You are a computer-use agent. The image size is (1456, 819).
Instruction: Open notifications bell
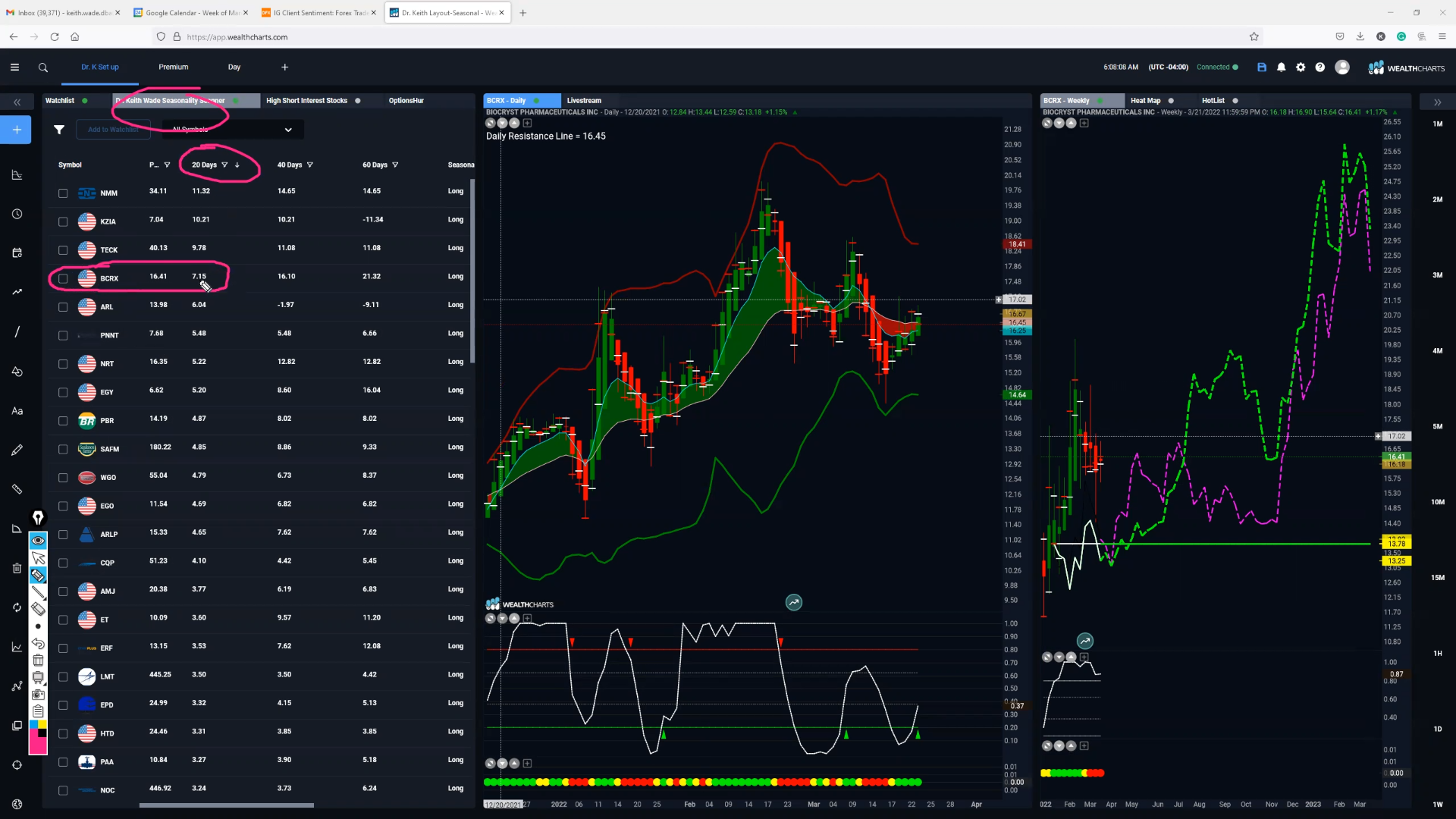(1282, 67)
